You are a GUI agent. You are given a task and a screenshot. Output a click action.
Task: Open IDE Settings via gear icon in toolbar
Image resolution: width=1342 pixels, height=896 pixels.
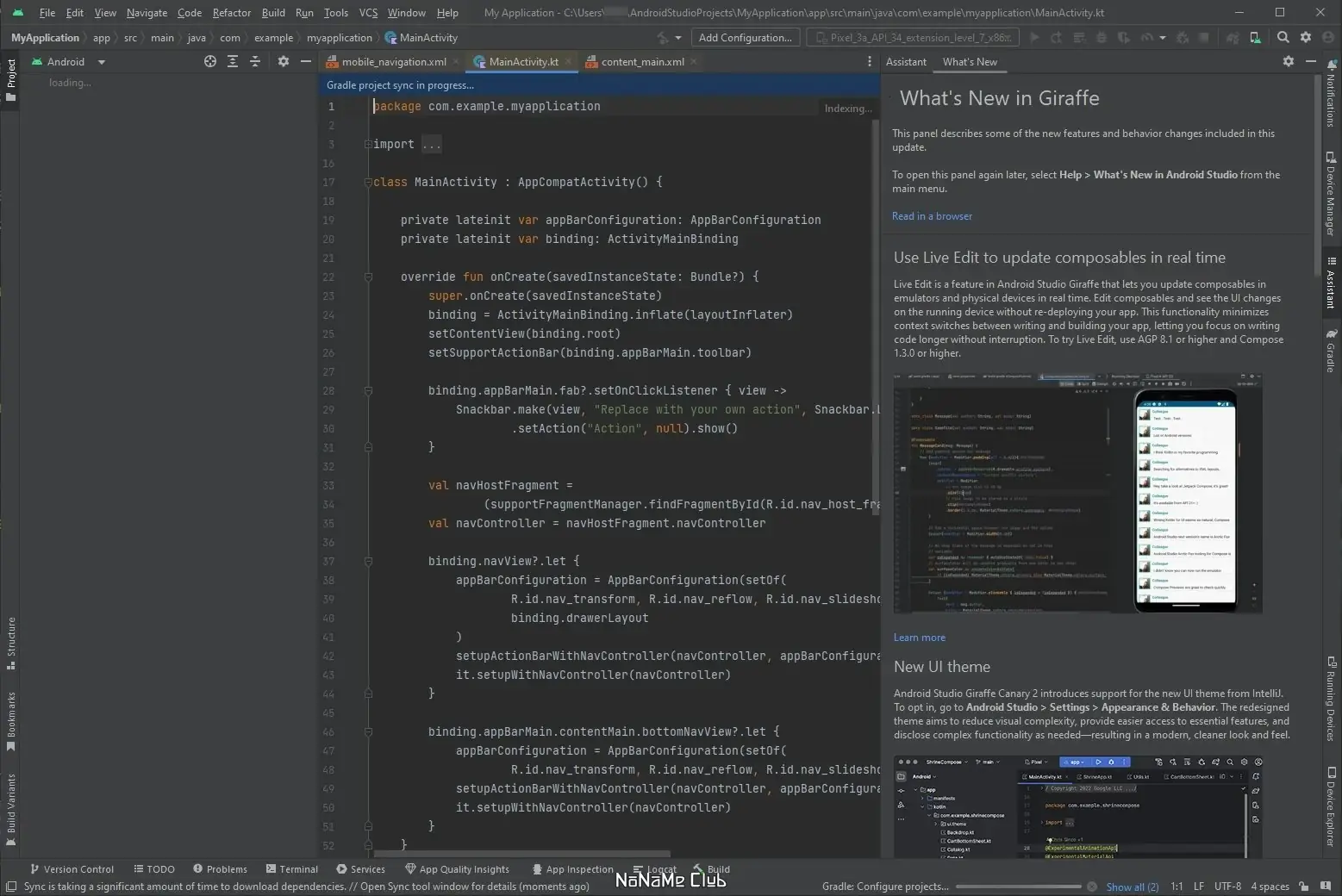(x=1306, y=37)
